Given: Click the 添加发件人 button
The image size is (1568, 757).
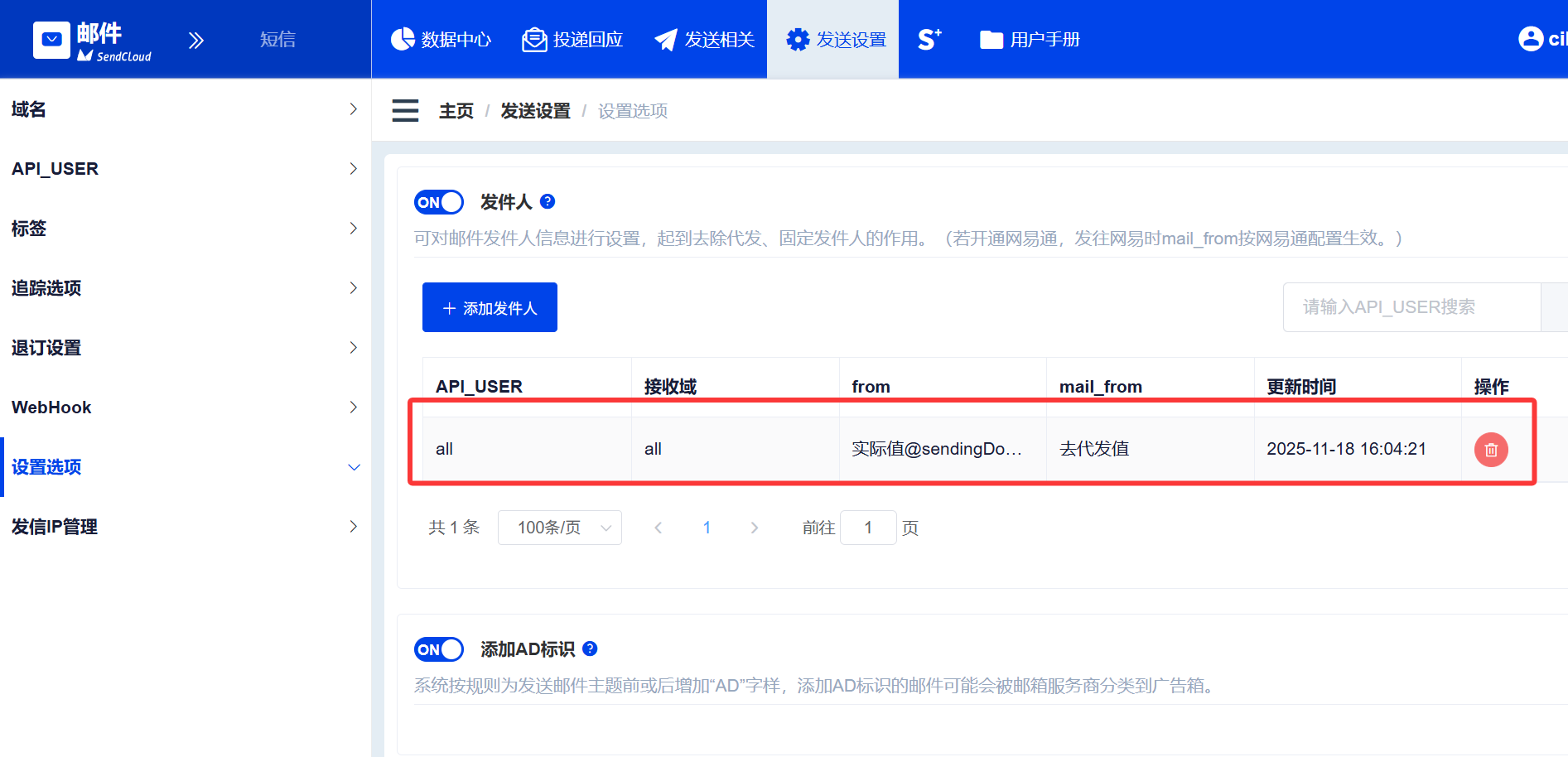Looking at the screenshot, I should coord(490,308).
